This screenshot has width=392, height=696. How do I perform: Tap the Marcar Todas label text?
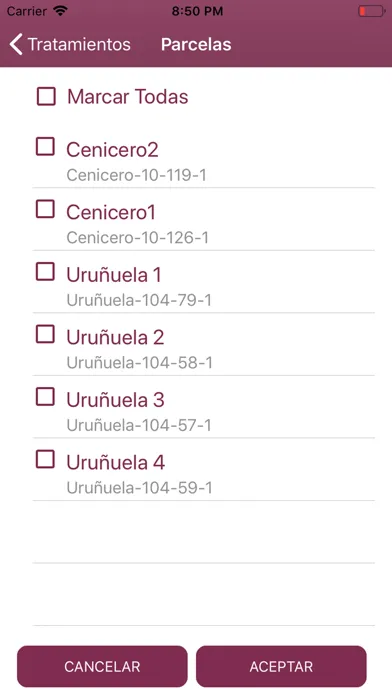[x=128, y=97]
